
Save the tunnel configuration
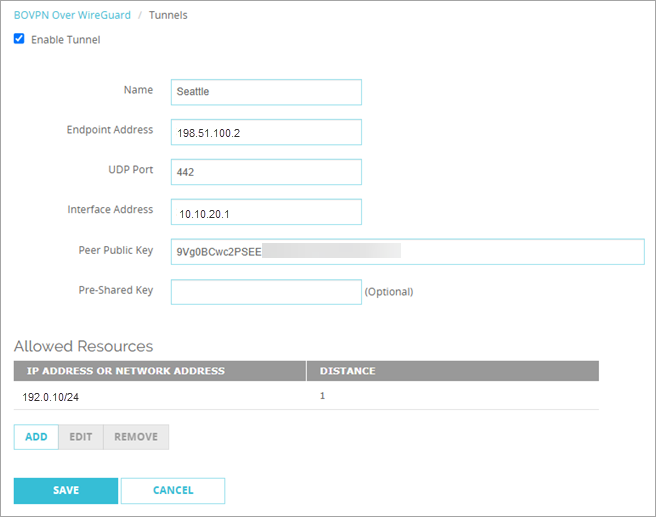(x=66, y=491)
